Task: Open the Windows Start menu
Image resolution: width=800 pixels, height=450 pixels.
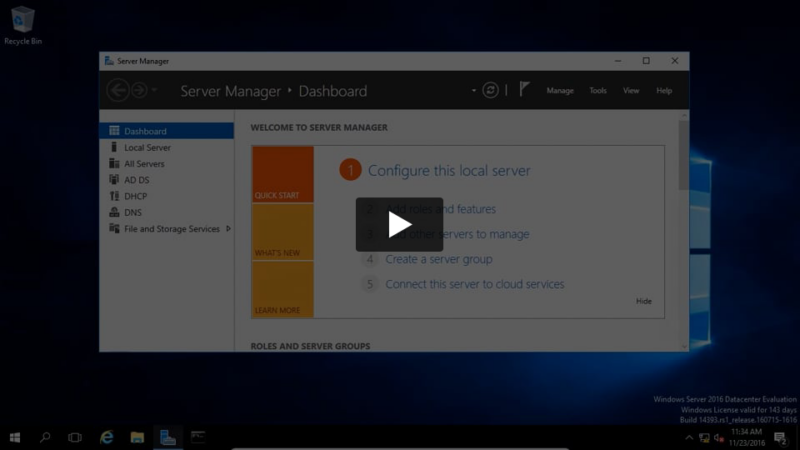Action: 15,437
